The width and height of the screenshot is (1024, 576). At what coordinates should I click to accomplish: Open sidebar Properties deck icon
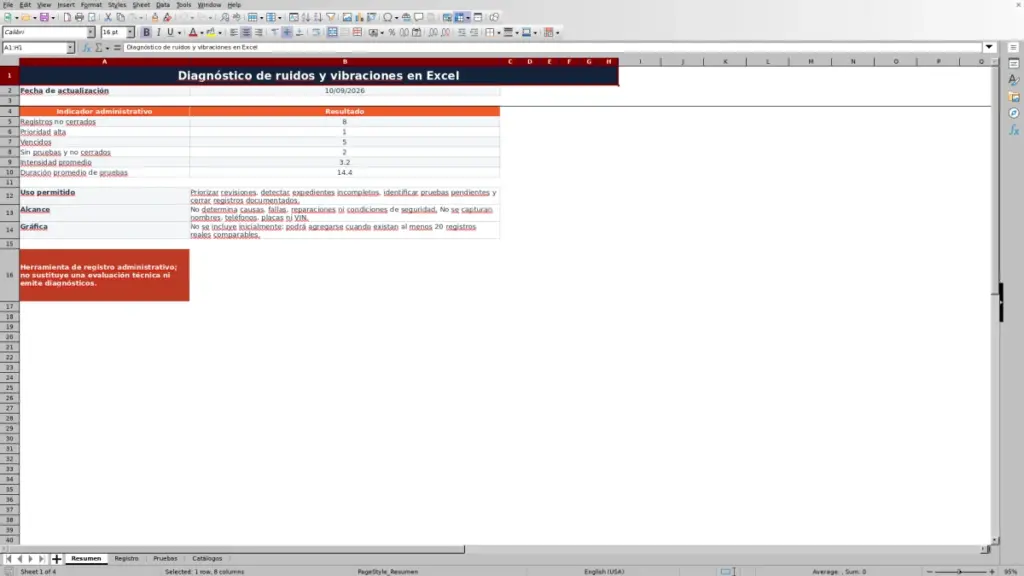pos(1014,64)
